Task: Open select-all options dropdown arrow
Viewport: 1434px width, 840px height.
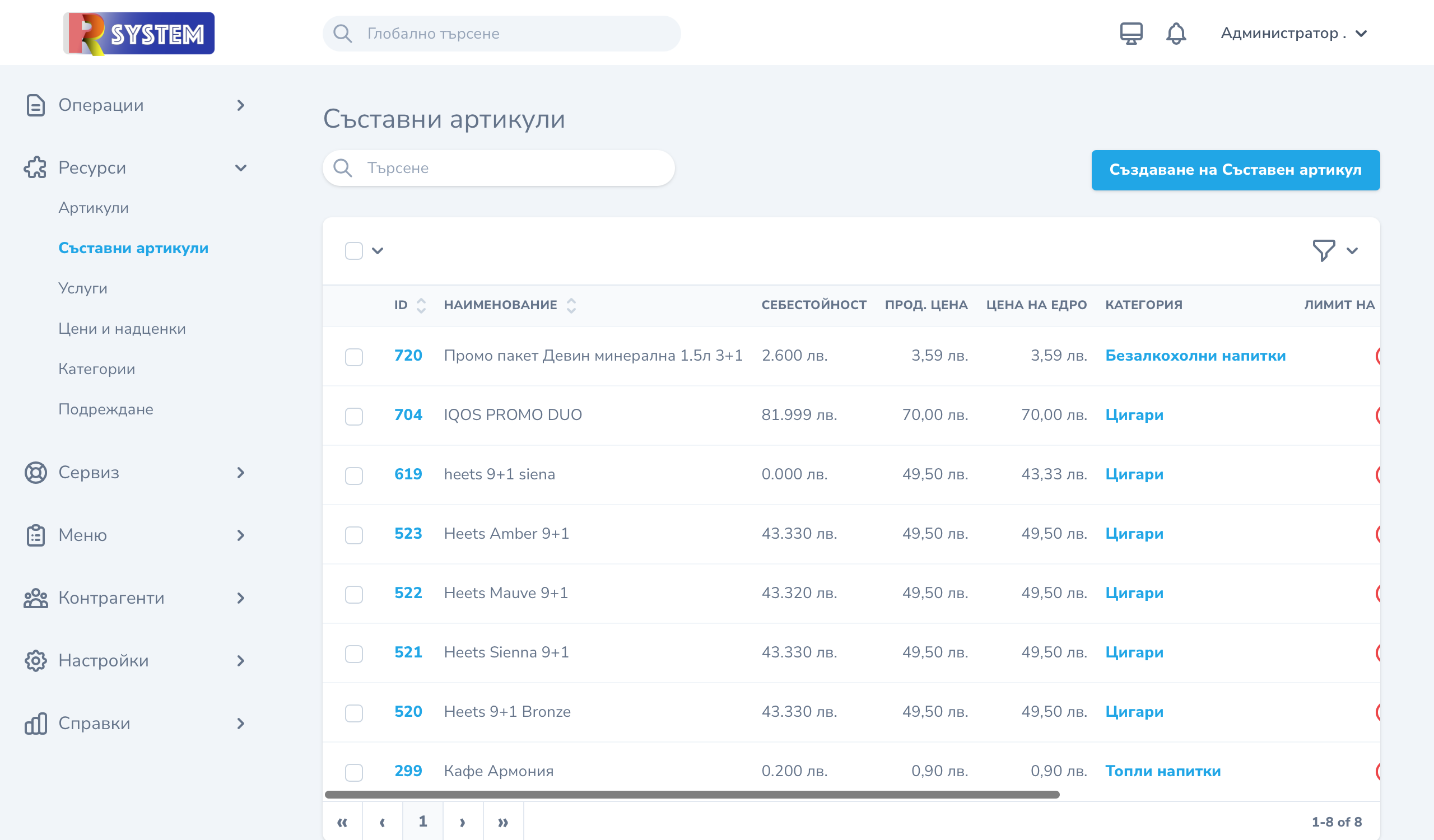Action: 378,250
